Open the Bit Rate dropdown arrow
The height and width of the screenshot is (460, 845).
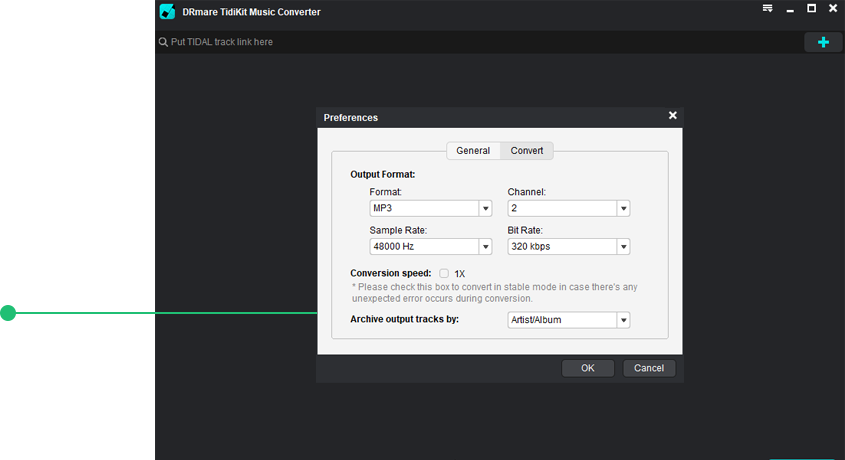coord(624,247)
